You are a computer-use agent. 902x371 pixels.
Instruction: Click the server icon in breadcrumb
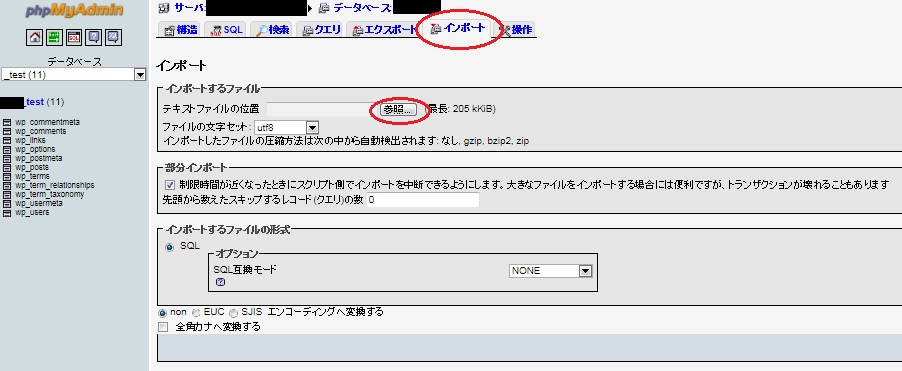click(x=165, y=8)
